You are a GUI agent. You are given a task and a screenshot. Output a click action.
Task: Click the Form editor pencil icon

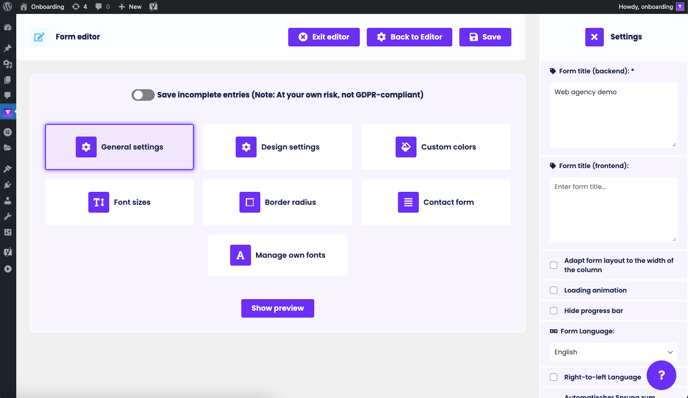[x=39, y=37]
